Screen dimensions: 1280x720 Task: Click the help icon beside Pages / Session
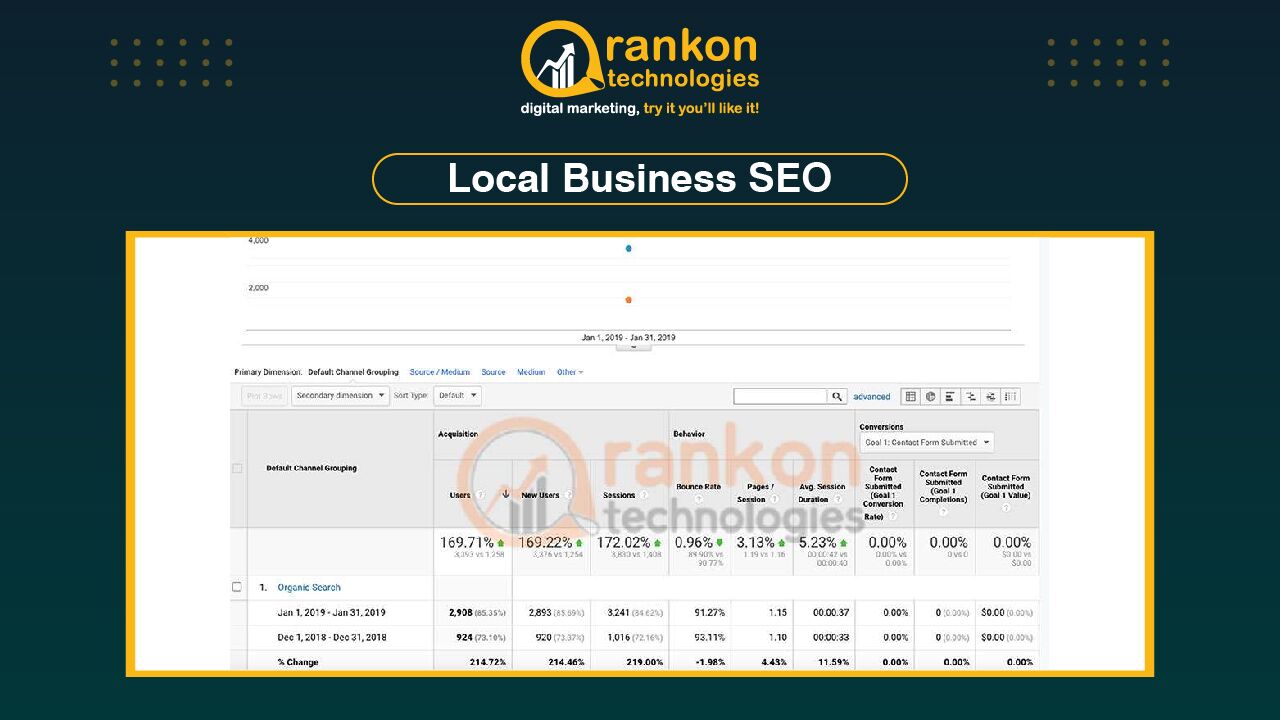coord(774,499)
